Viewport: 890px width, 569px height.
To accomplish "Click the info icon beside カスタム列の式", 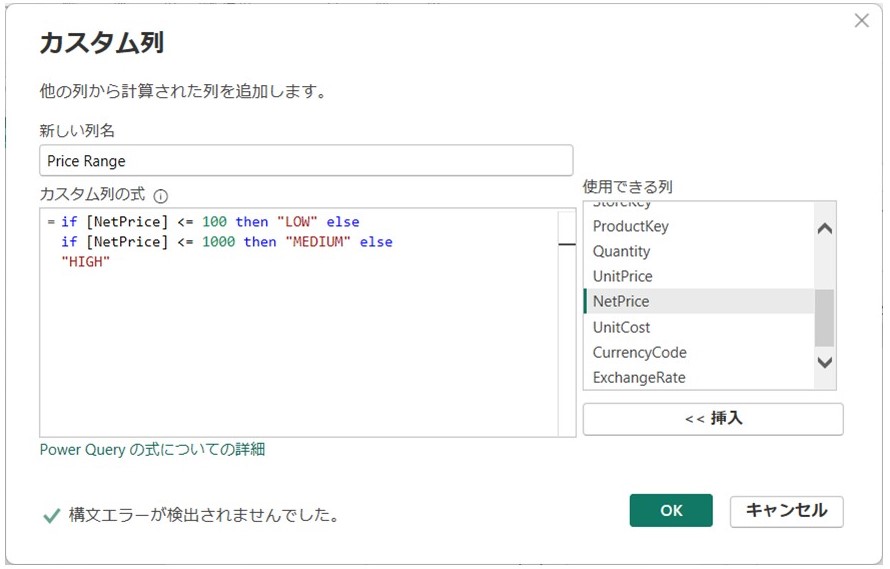I will [161, 196].
